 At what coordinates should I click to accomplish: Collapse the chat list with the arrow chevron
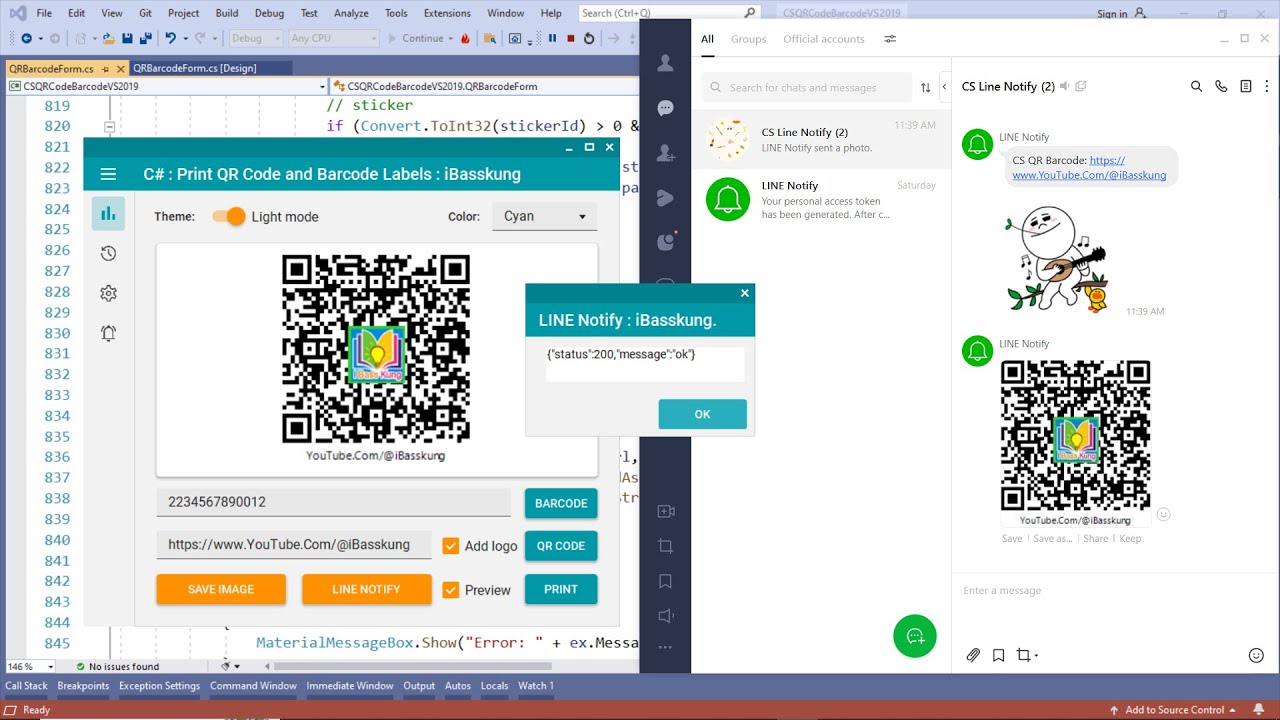coord(945,87)
